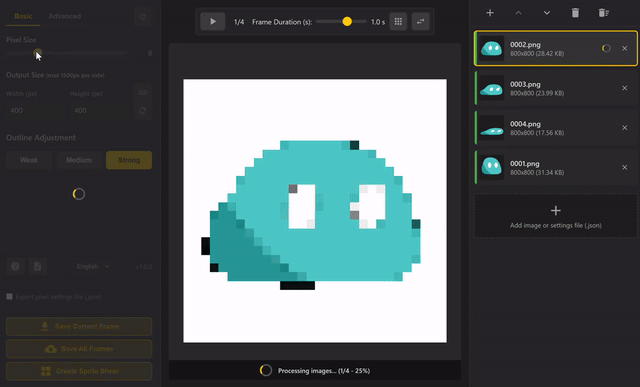Click Save All Frames button
Screen dimensions: 640x387
click(x=79, y=349)
